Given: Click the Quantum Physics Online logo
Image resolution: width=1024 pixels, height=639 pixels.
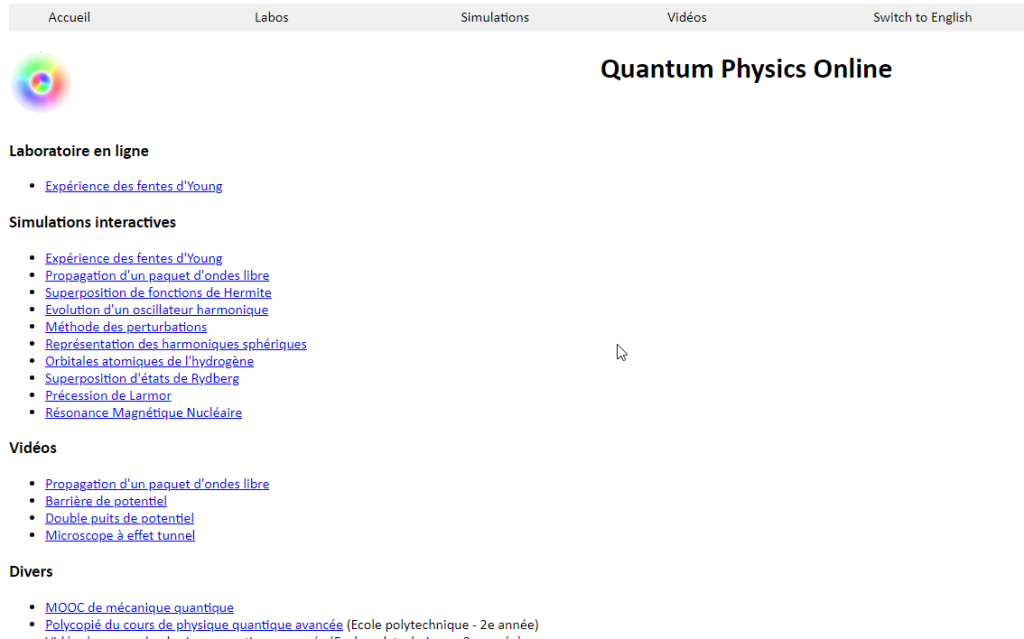Looking at the screenshot, I should (x=40, y=81).
